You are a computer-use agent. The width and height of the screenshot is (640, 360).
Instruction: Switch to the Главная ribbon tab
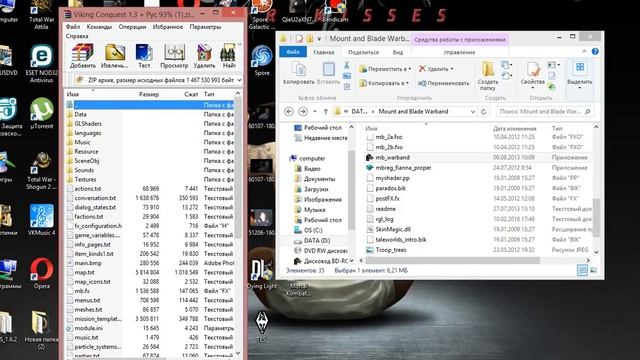click(324, 52)
